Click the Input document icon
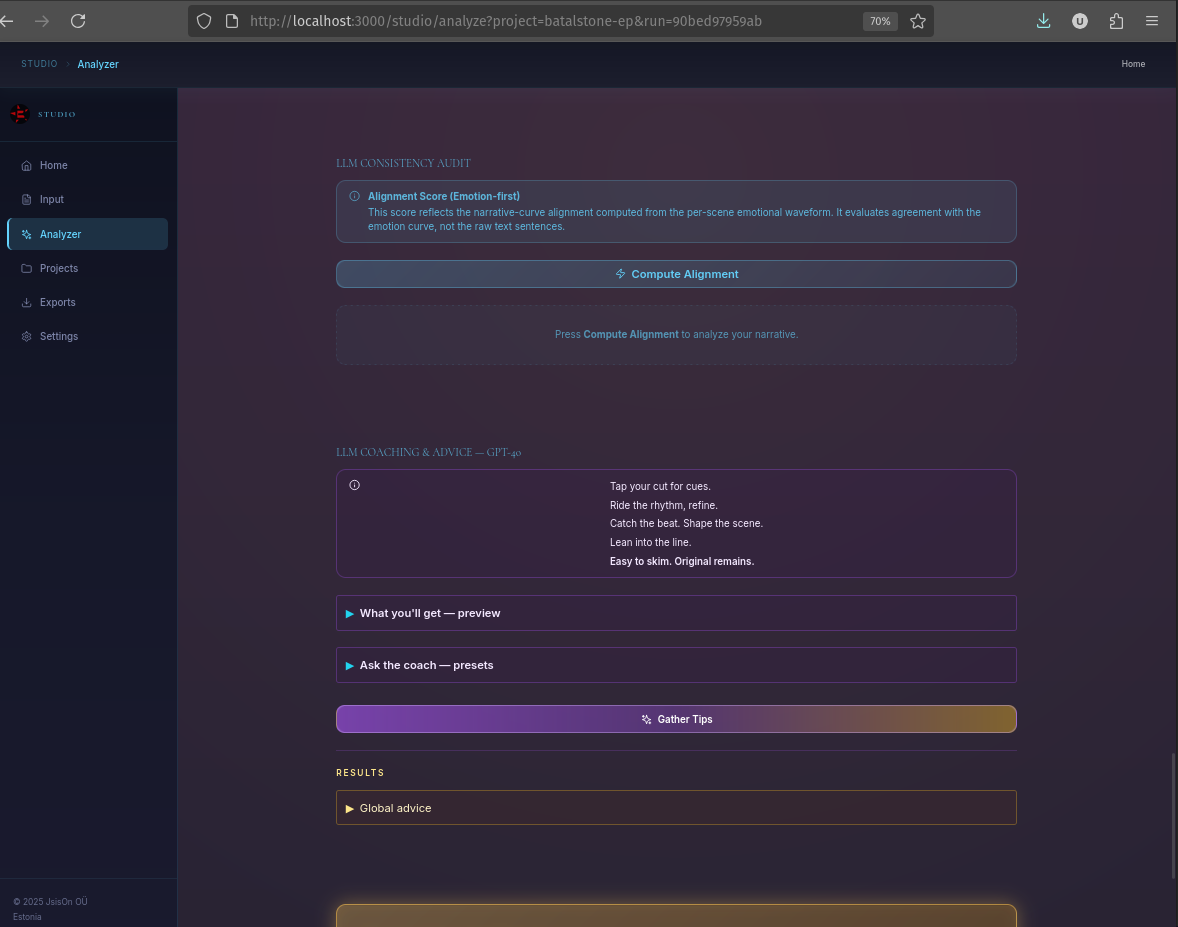The height and width of the screenshot is (927, 1178). 26,199
